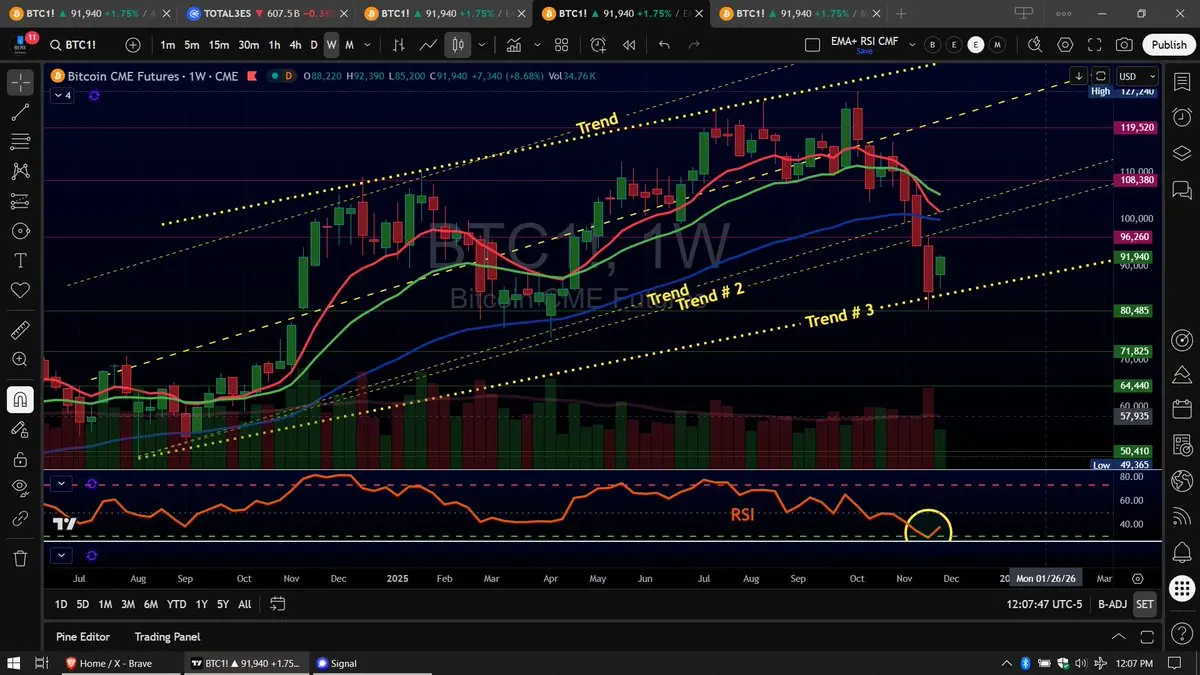The width and height of the screenshot is (1200, 675).
Task: Select the YTD date range
Action: pyautogui.click(x=176, y=604)
